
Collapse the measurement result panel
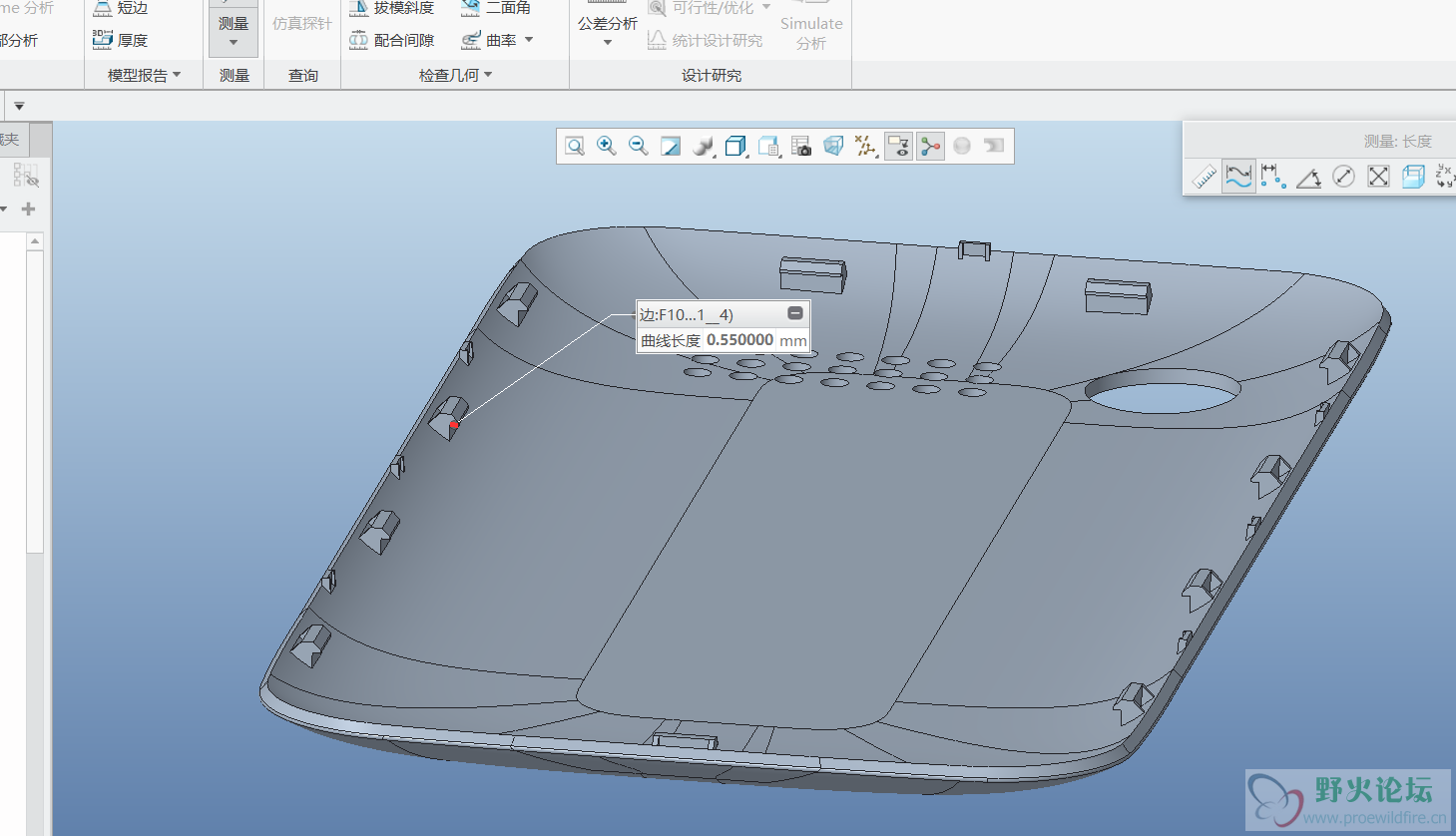(795, 313)
